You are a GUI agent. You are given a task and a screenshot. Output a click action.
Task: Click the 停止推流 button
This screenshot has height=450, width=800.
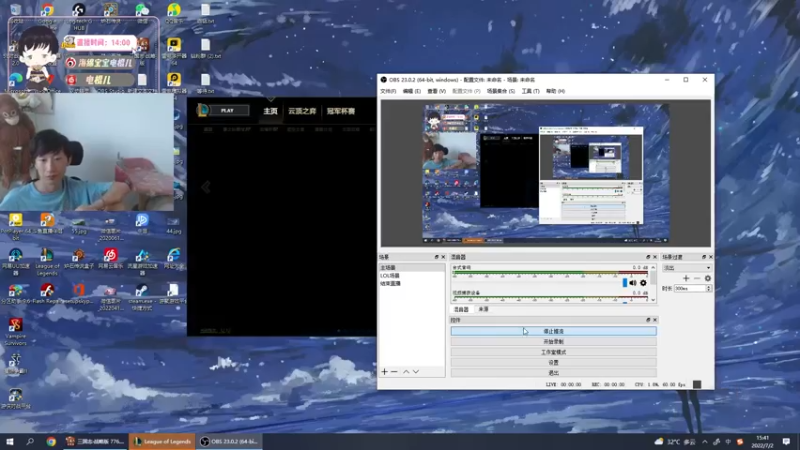pos(553,331)
